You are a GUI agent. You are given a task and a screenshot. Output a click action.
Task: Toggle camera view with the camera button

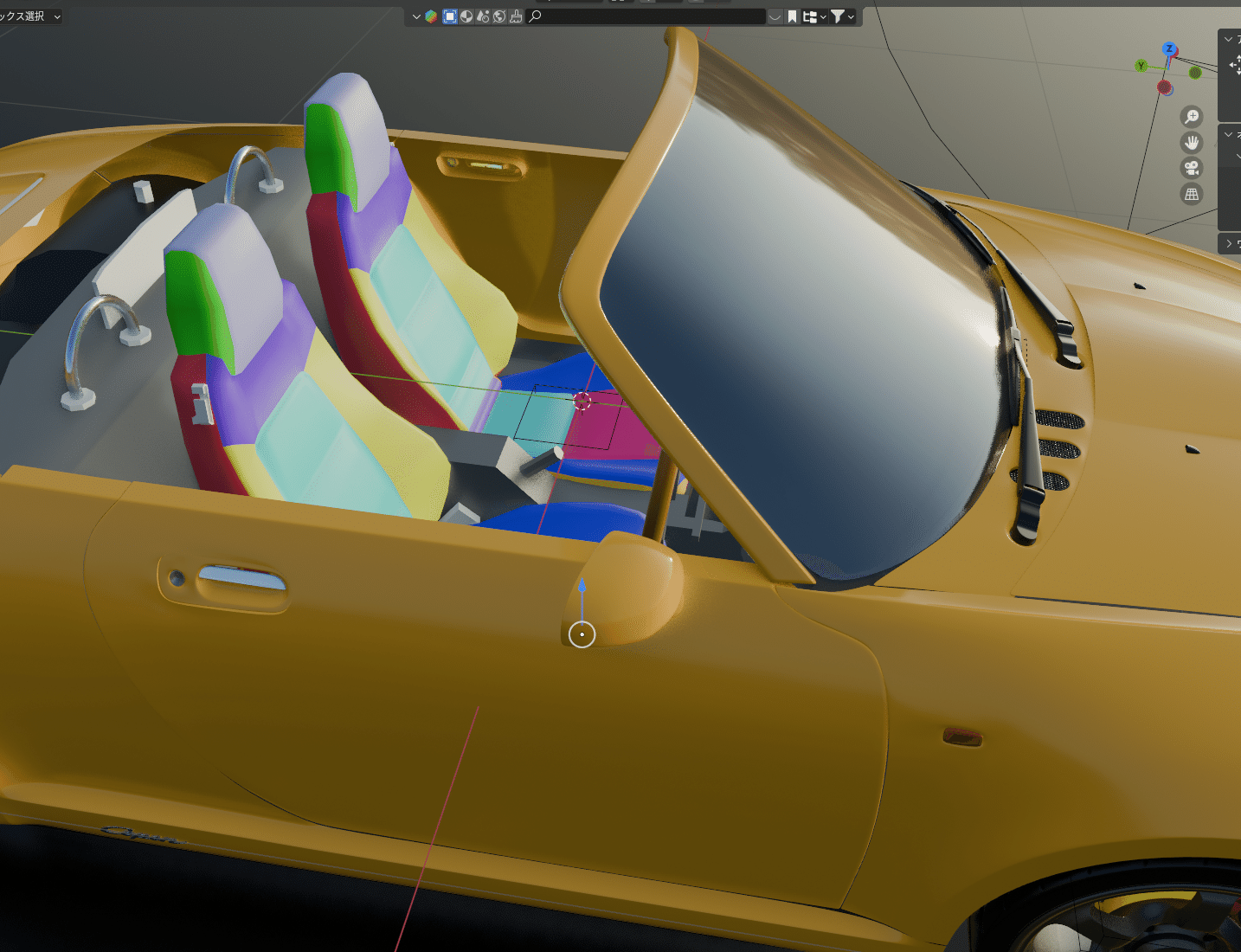[1192, 169]
